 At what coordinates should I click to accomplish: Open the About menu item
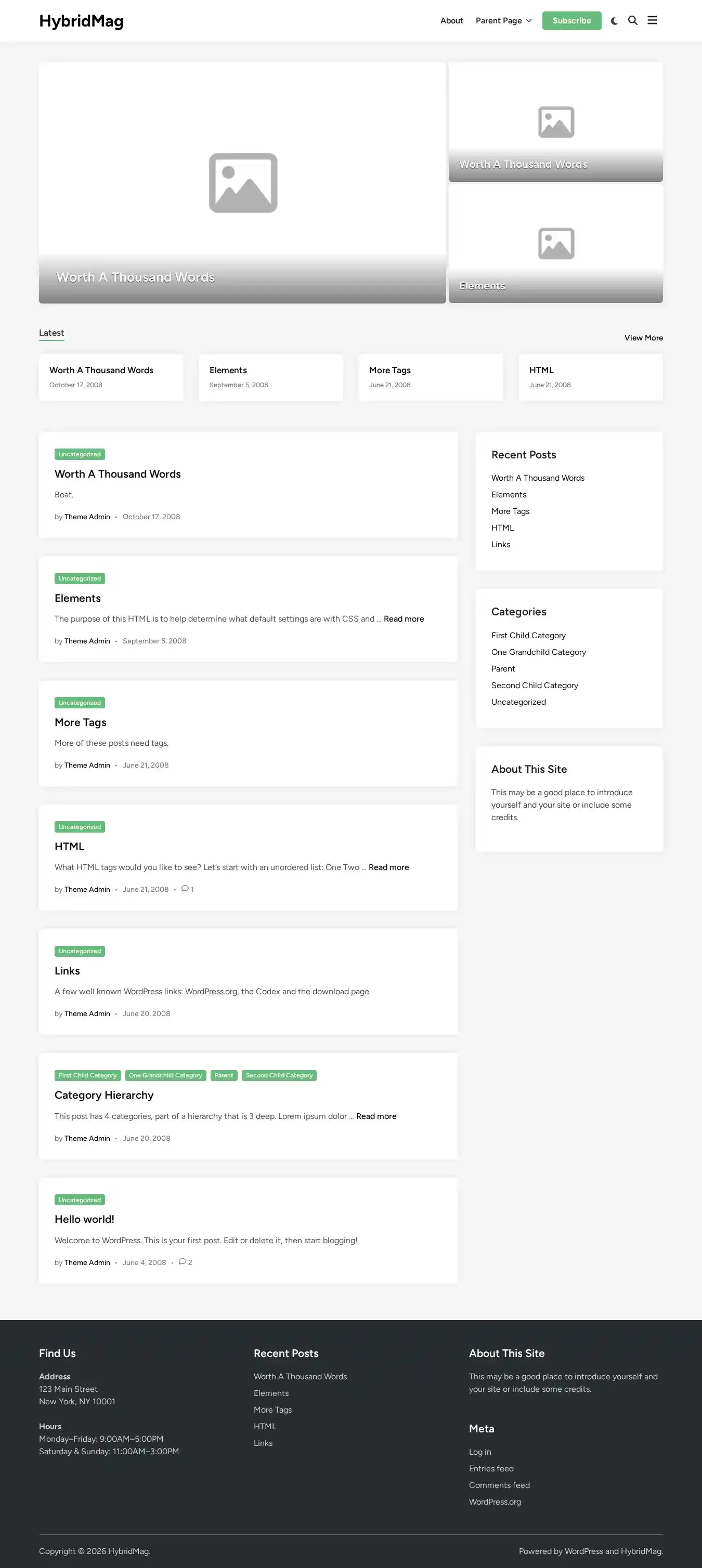(451, 21)
